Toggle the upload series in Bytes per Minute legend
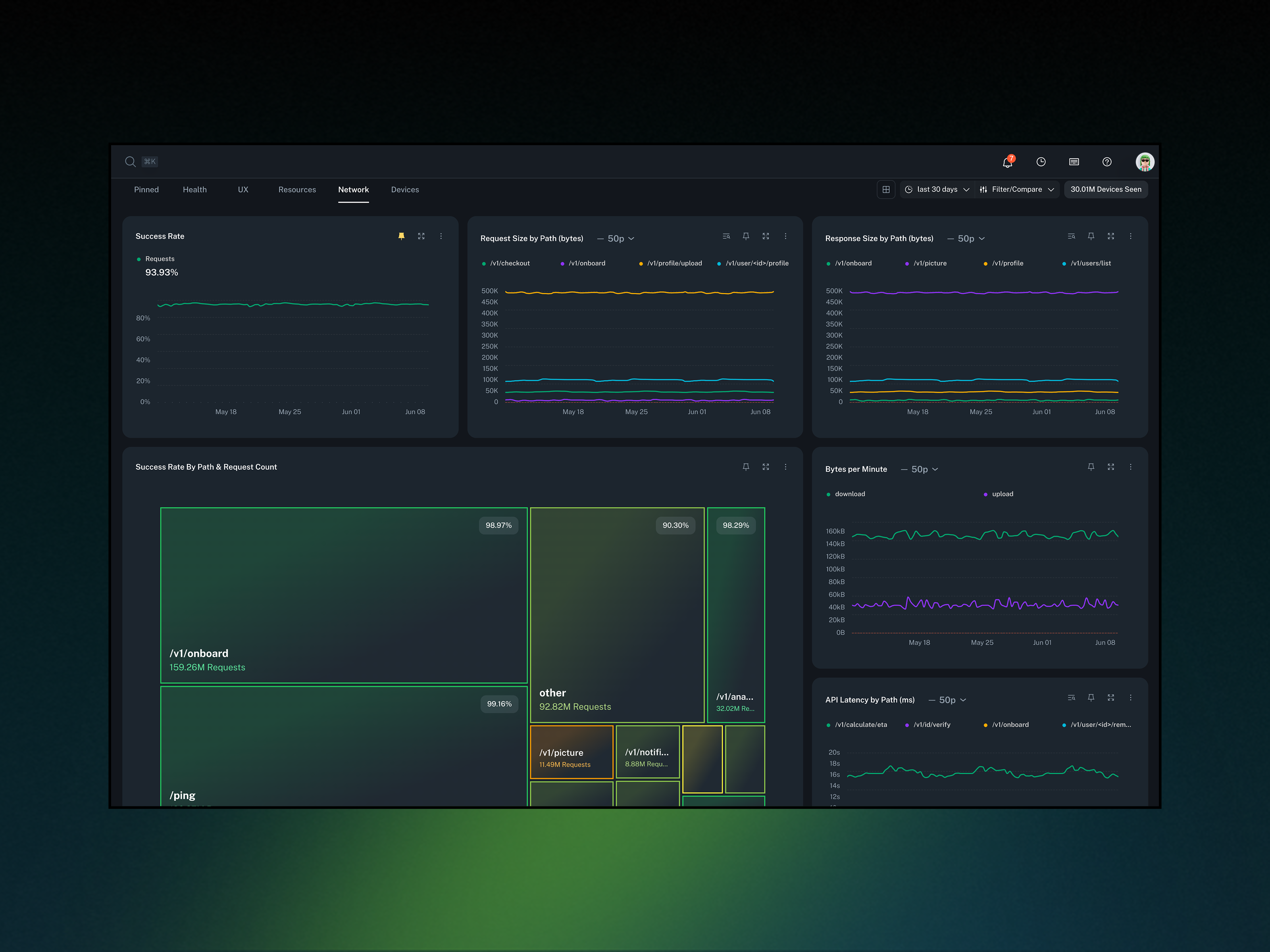This screenshot has height=952, width=1270. click(1002, 494)
